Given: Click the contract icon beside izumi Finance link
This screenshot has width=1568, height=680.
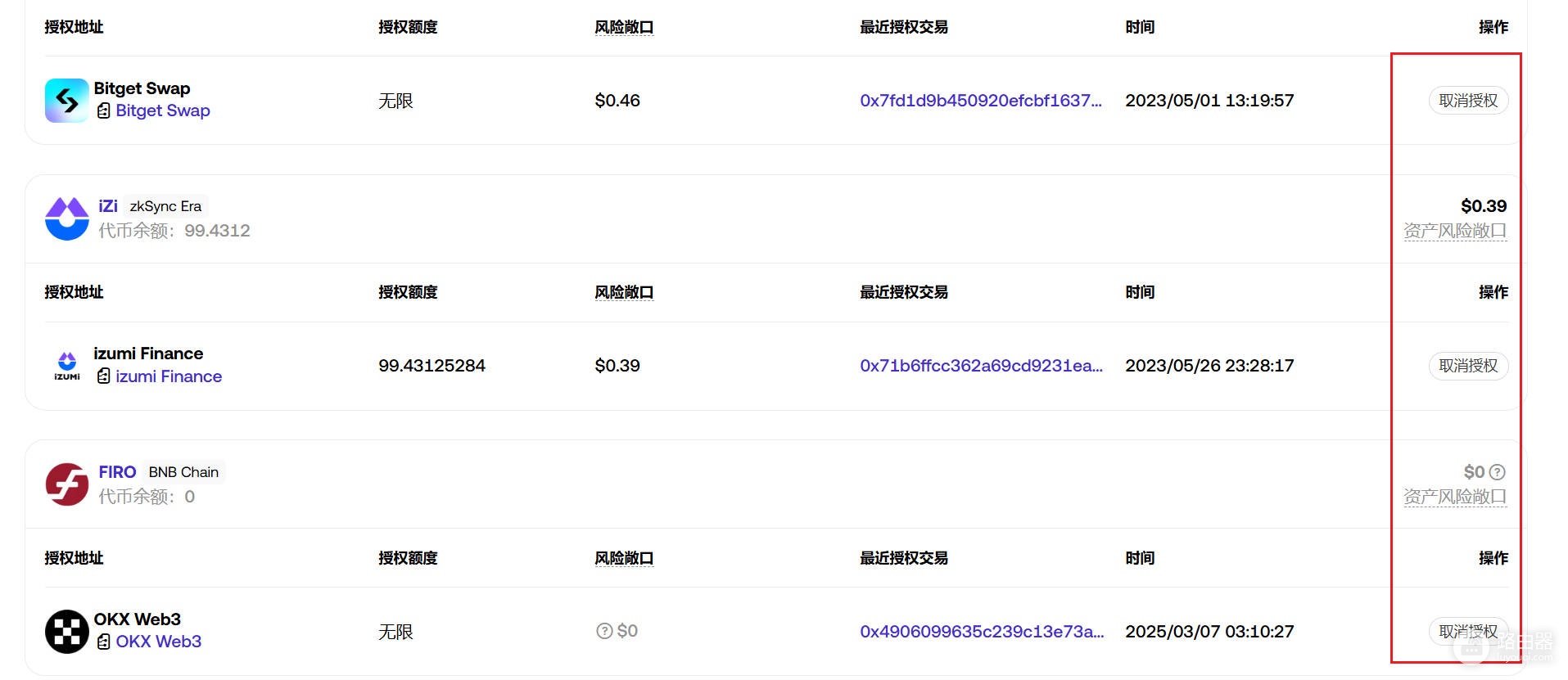Looking at the screenshot, I should pos(103,376).
